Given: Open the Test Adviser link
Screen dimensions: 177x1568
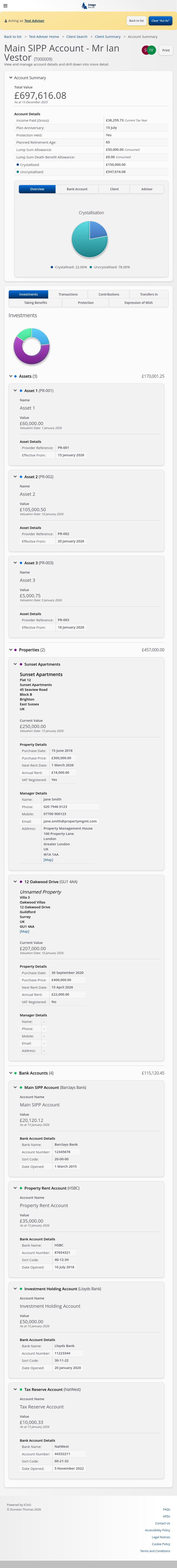Looking at the screenshot, I should click(34, 21).
